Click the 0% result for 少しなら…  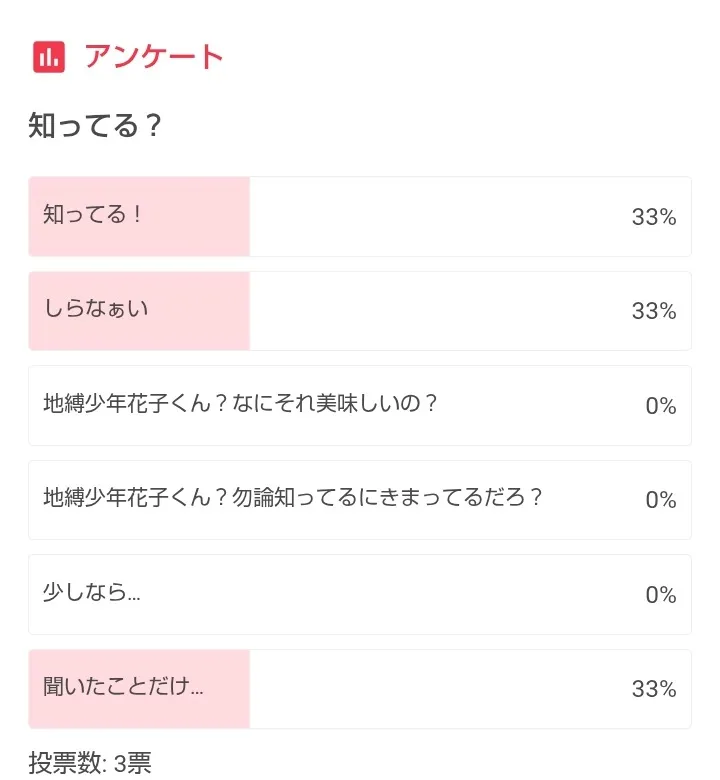661,595
